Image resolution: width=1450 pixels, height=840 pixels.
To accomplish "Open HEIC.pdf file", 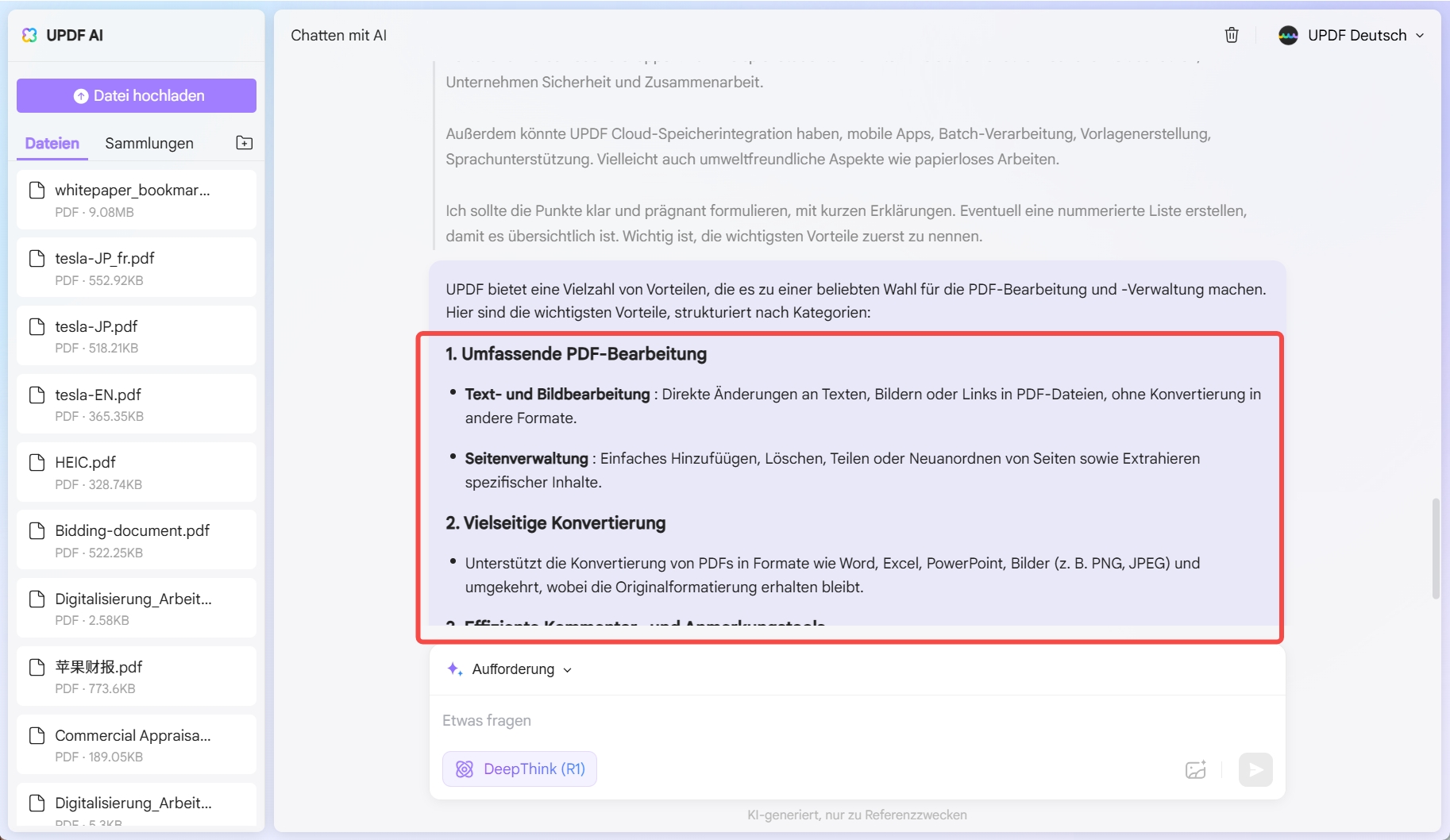I will 137,472.
